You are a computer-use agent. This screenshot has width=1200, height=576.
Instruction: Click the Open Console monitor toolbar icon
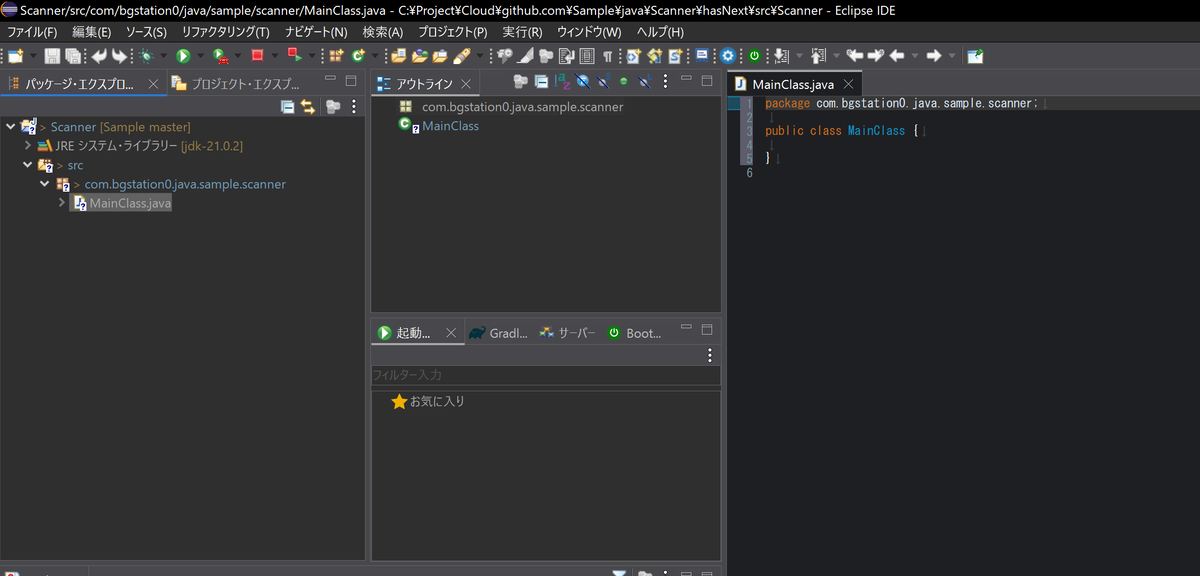click(702, 56)
